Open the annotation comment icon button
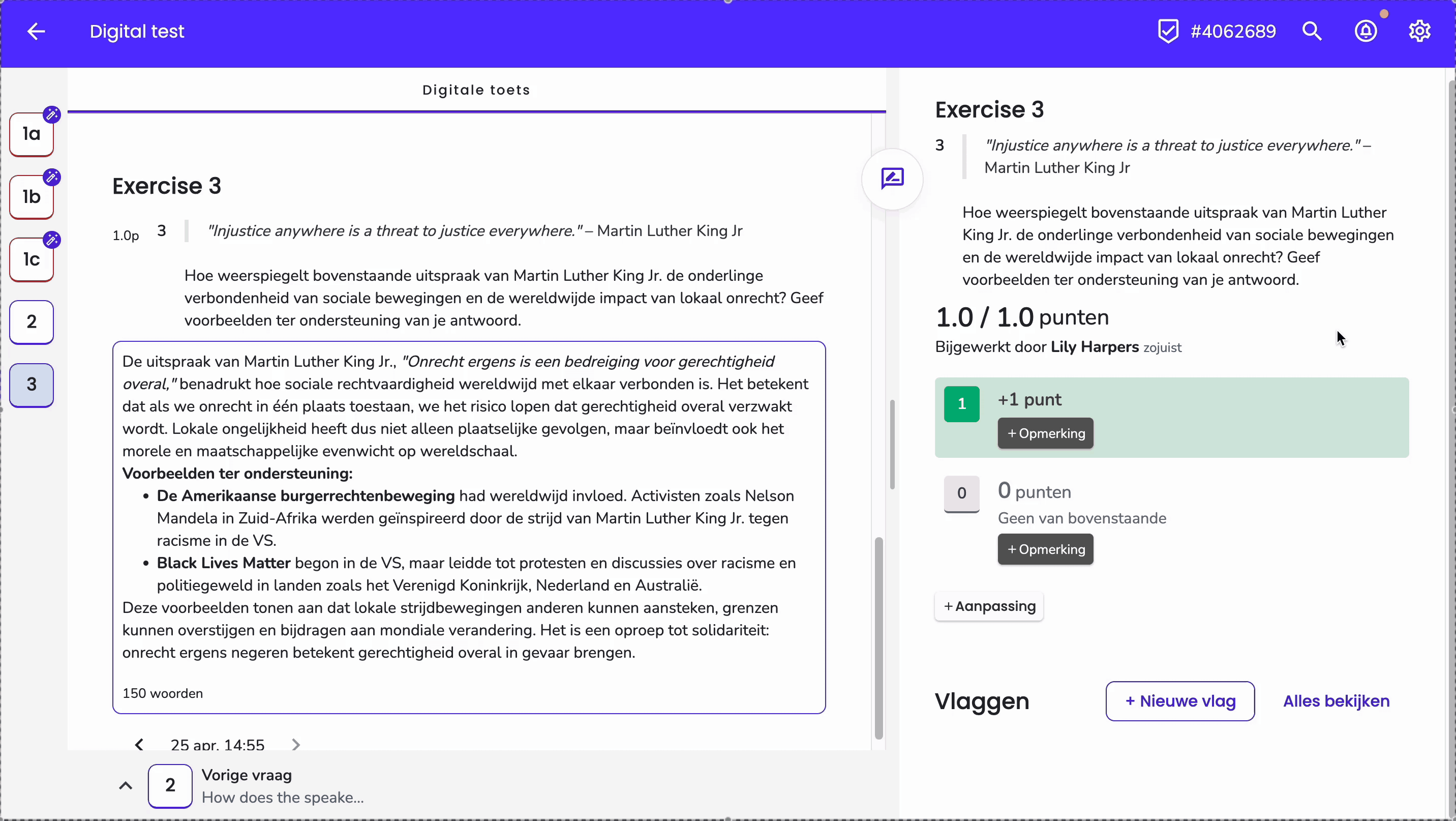The height and width of the screenshot is (821, 1456). click(x=893, y=179)
